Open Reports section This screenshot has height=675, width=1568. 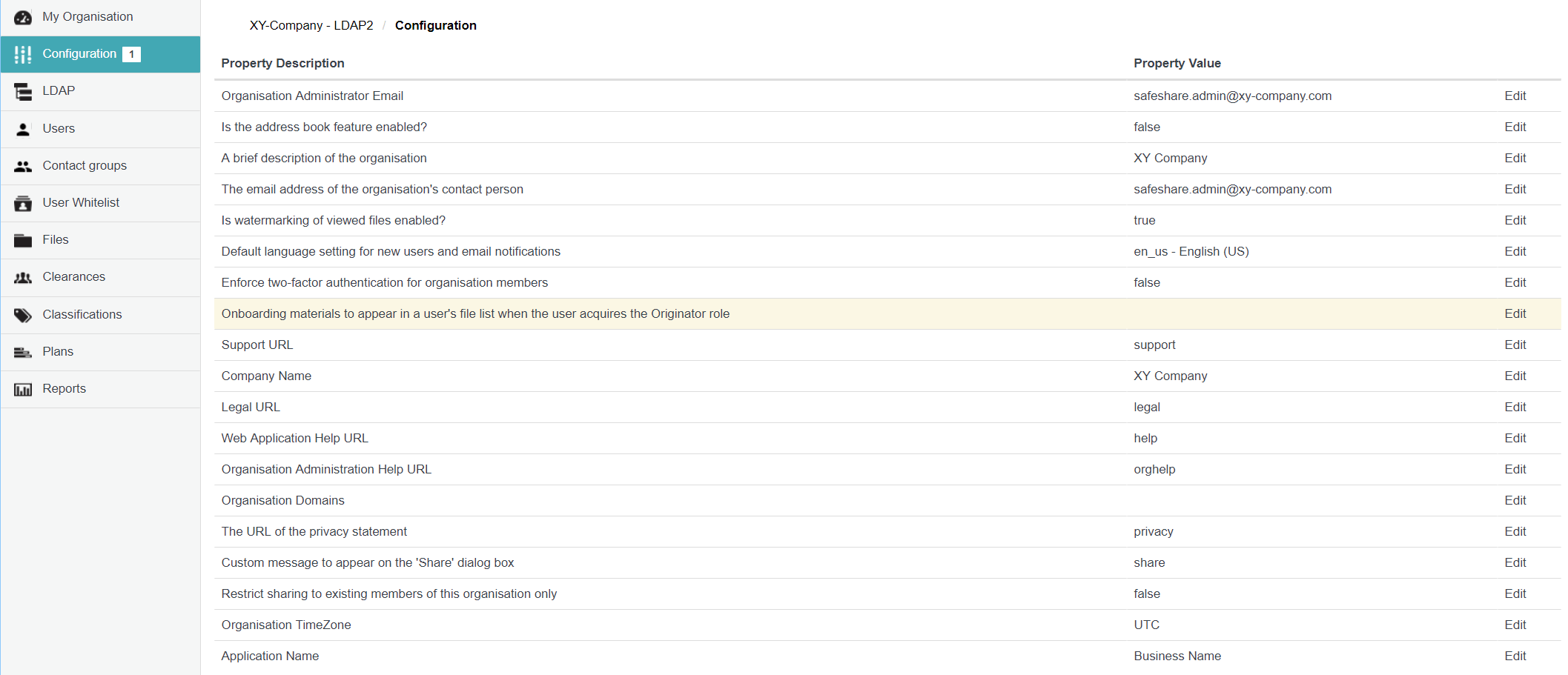click(100, 389)
